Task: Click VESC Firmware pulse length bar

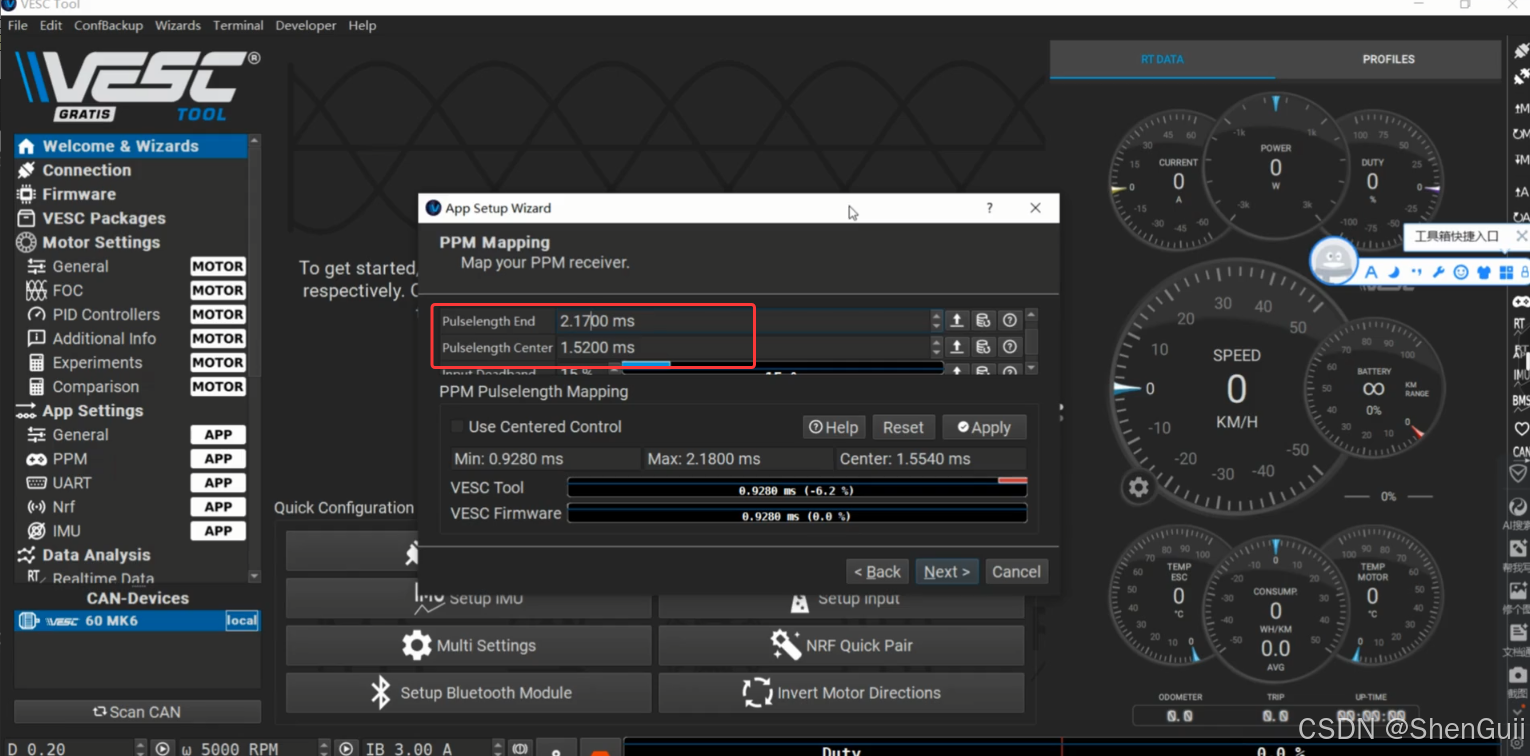Action: tap(797, 513)
